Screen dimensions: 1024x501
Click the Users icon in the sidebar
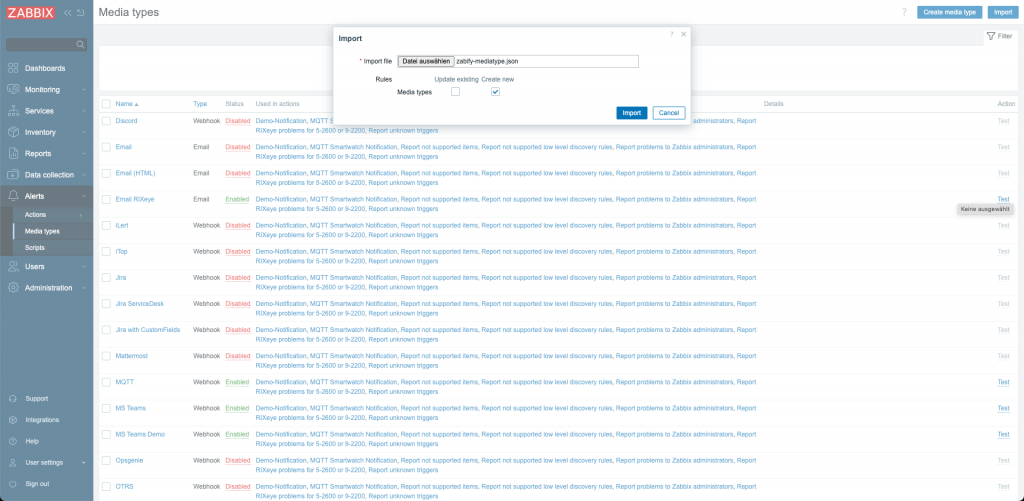(x=13, y=267)
